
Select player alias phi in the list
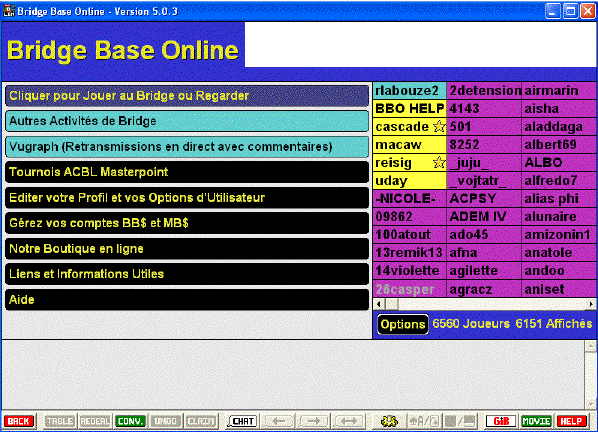click(559, 198)
